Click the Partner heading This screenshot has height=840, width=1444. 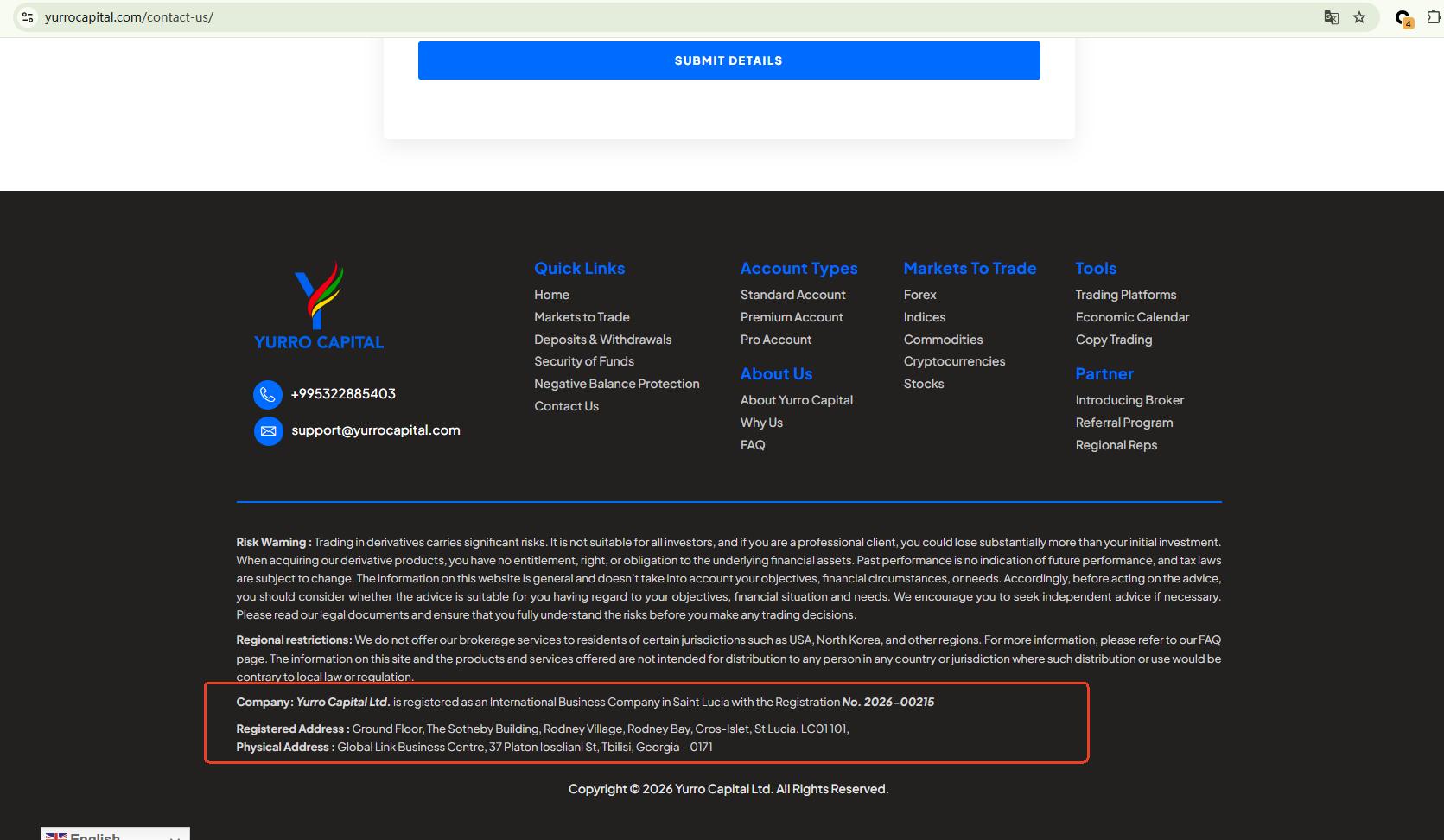[x=1104, y=374]
